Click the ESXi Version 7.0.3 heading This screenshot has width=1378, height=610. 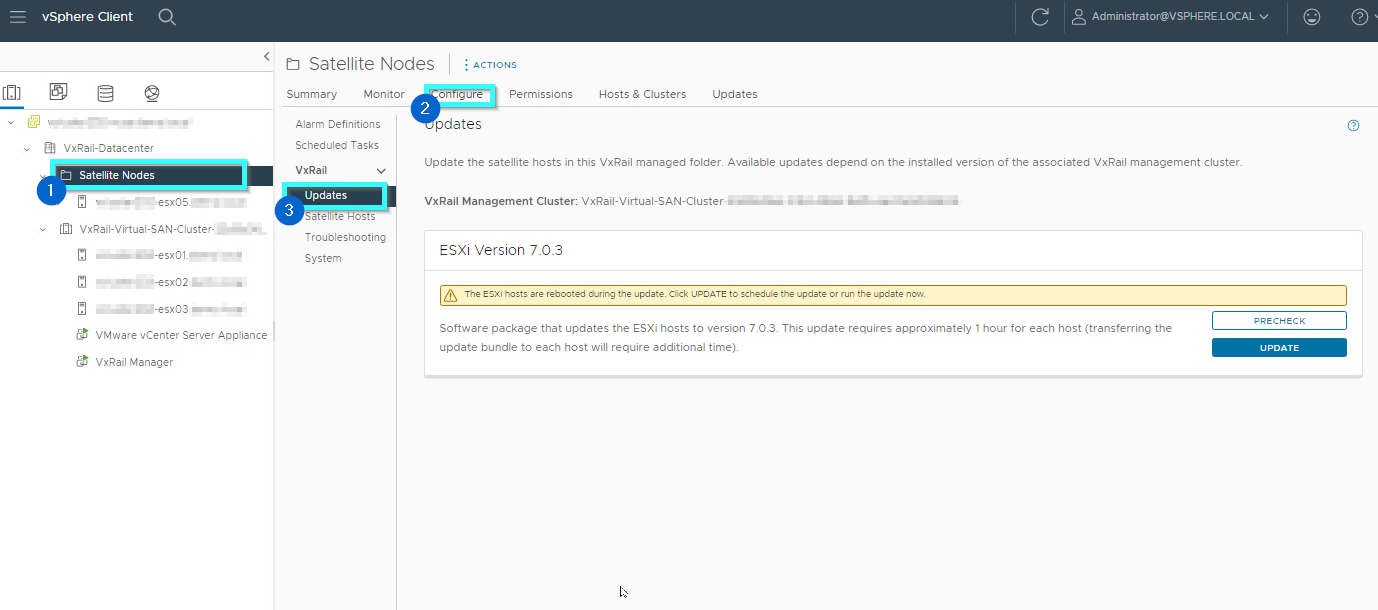pos(501,250)
